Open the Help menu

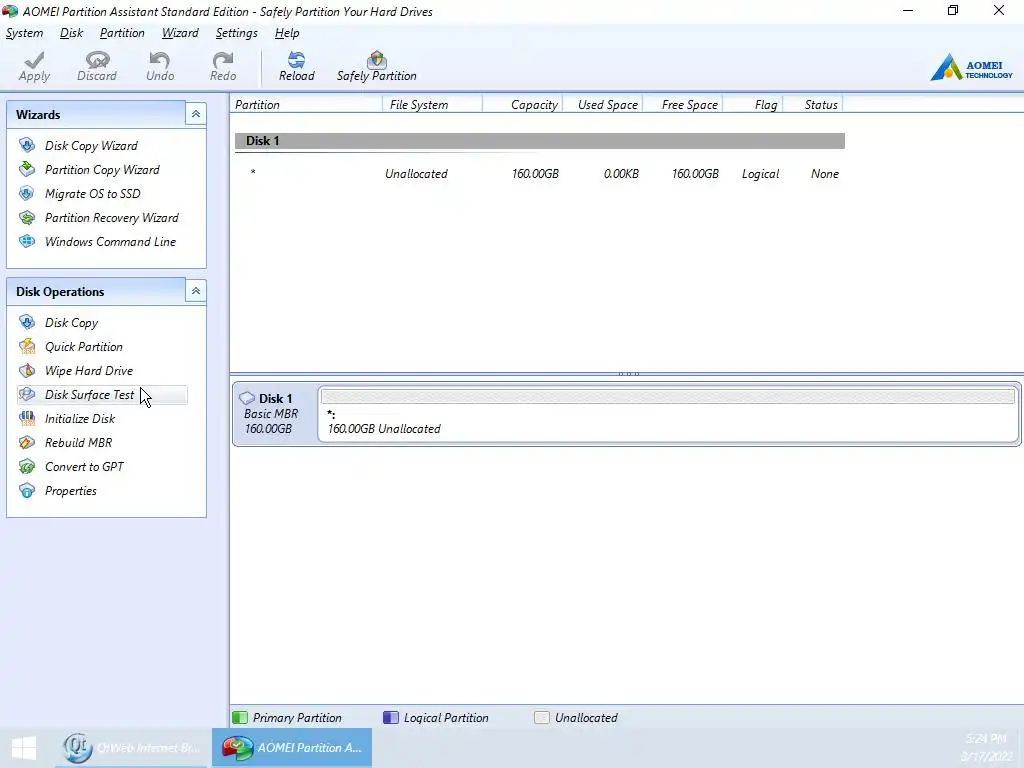click(x=287, y=33)
